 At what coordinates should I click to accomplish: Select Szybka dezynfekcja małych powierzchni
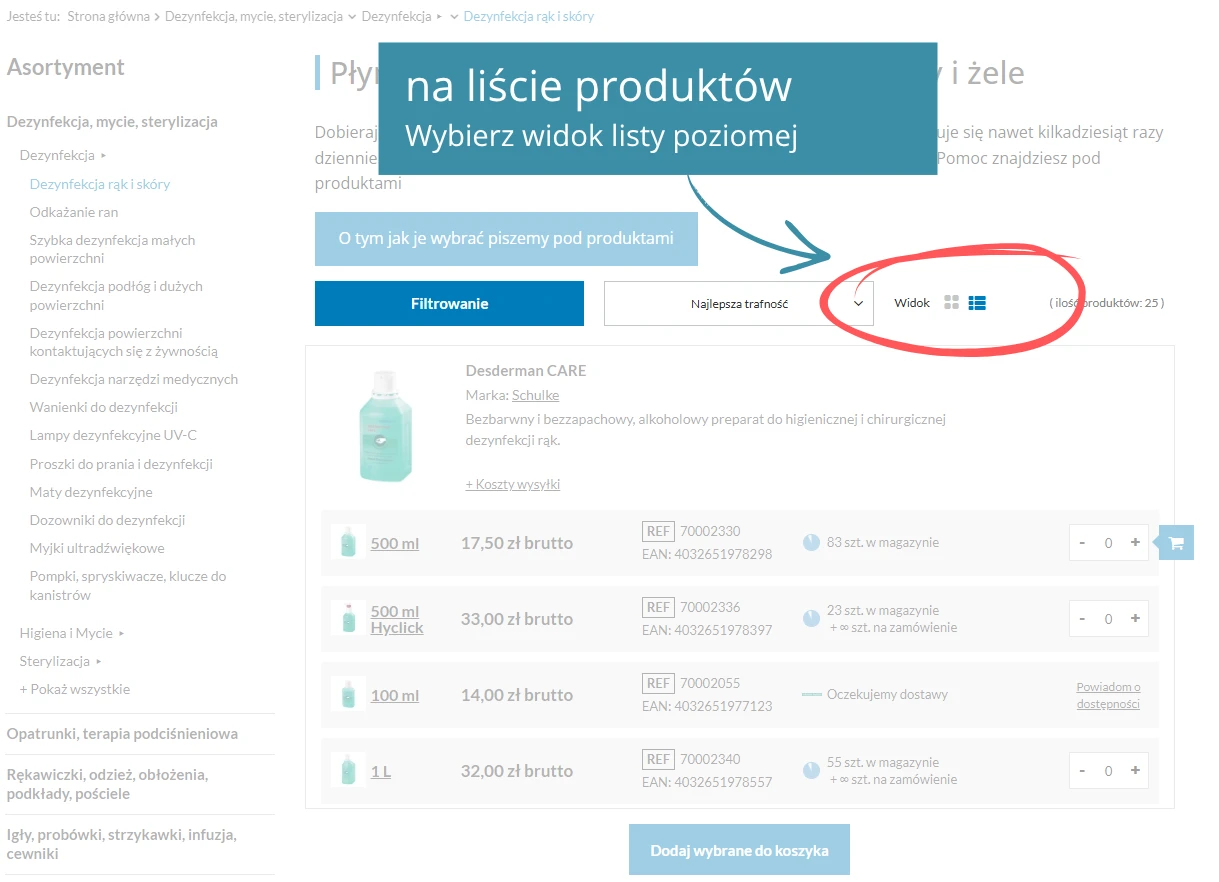(112, 249)
